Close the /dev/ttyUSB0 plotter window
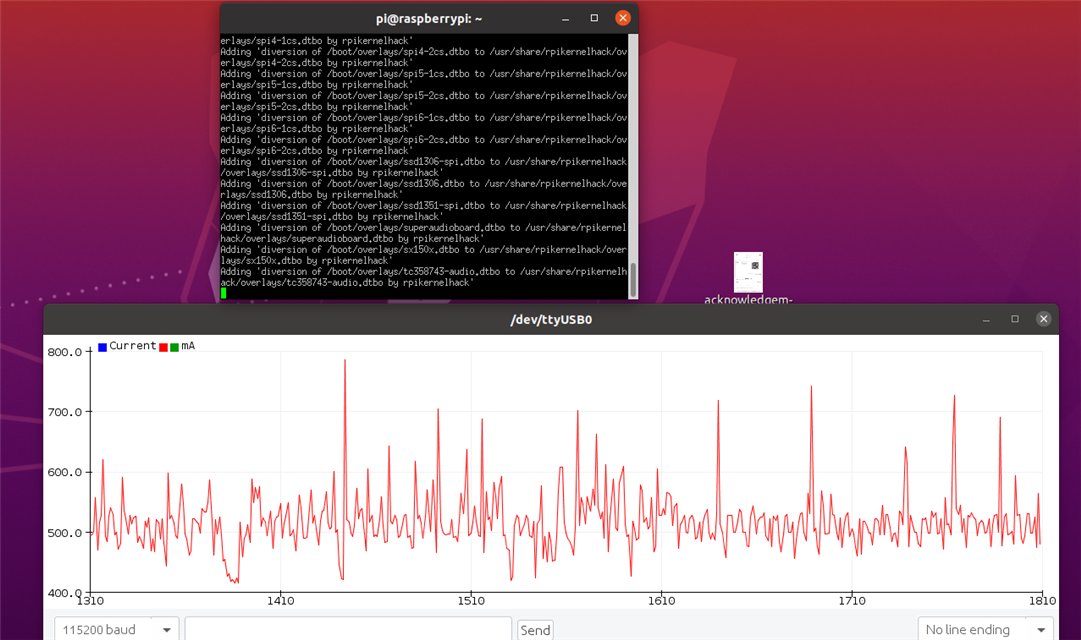This screenshot has width=1081, height=640. (1043, 319)
